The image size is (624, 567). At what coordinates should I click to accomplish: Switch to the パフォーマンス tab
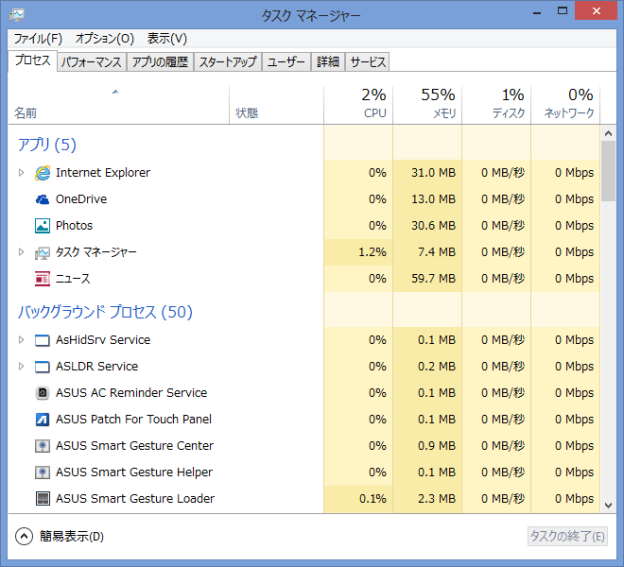pos(92,62)
